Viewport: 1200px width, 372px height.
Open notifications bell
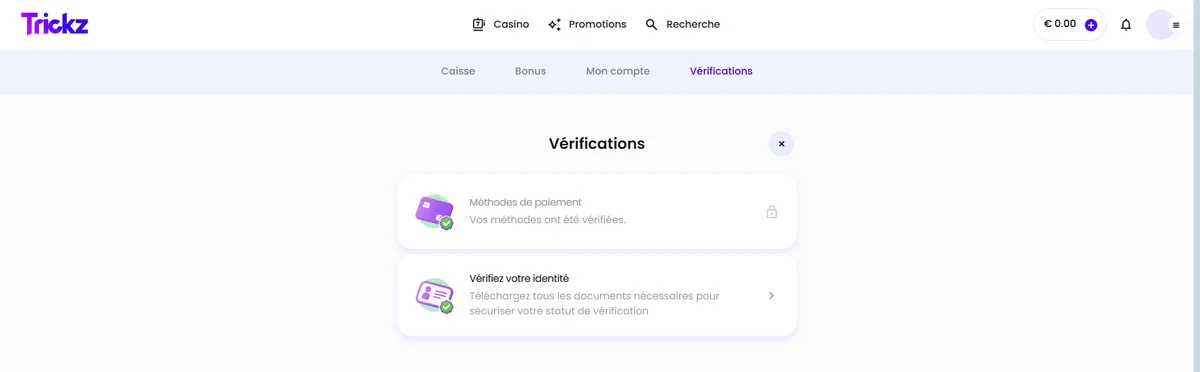pos(1126,25)
